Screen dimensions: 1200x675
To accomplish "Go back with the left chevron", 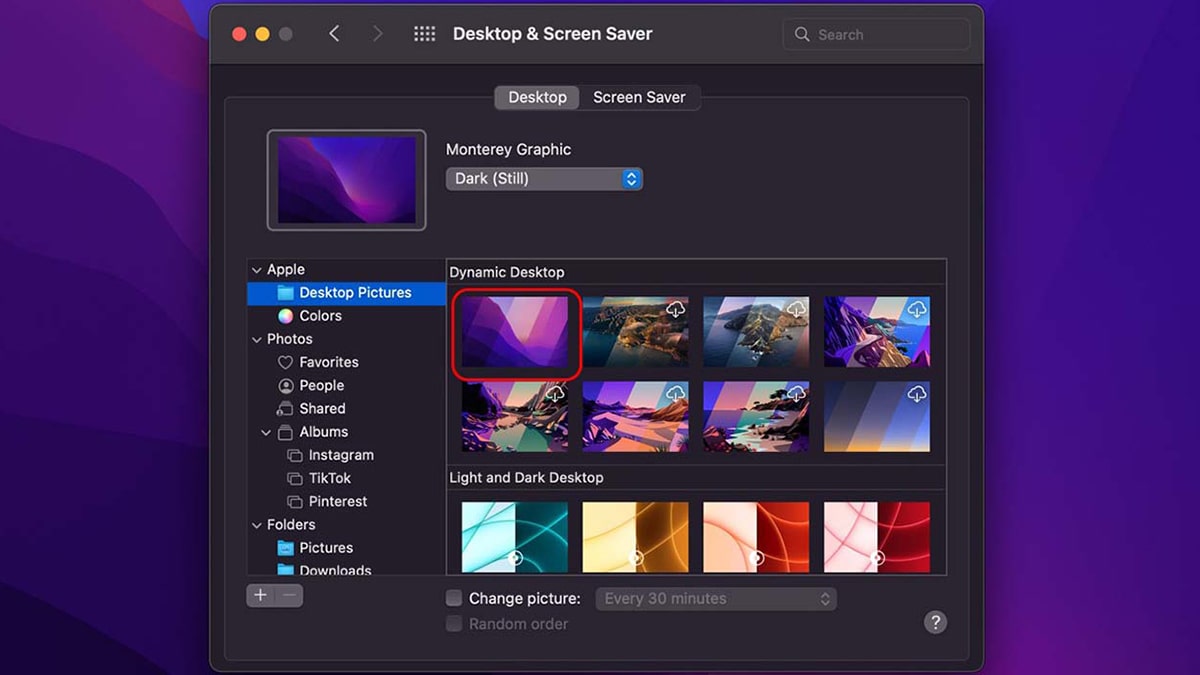I will [x=334, y=34].
